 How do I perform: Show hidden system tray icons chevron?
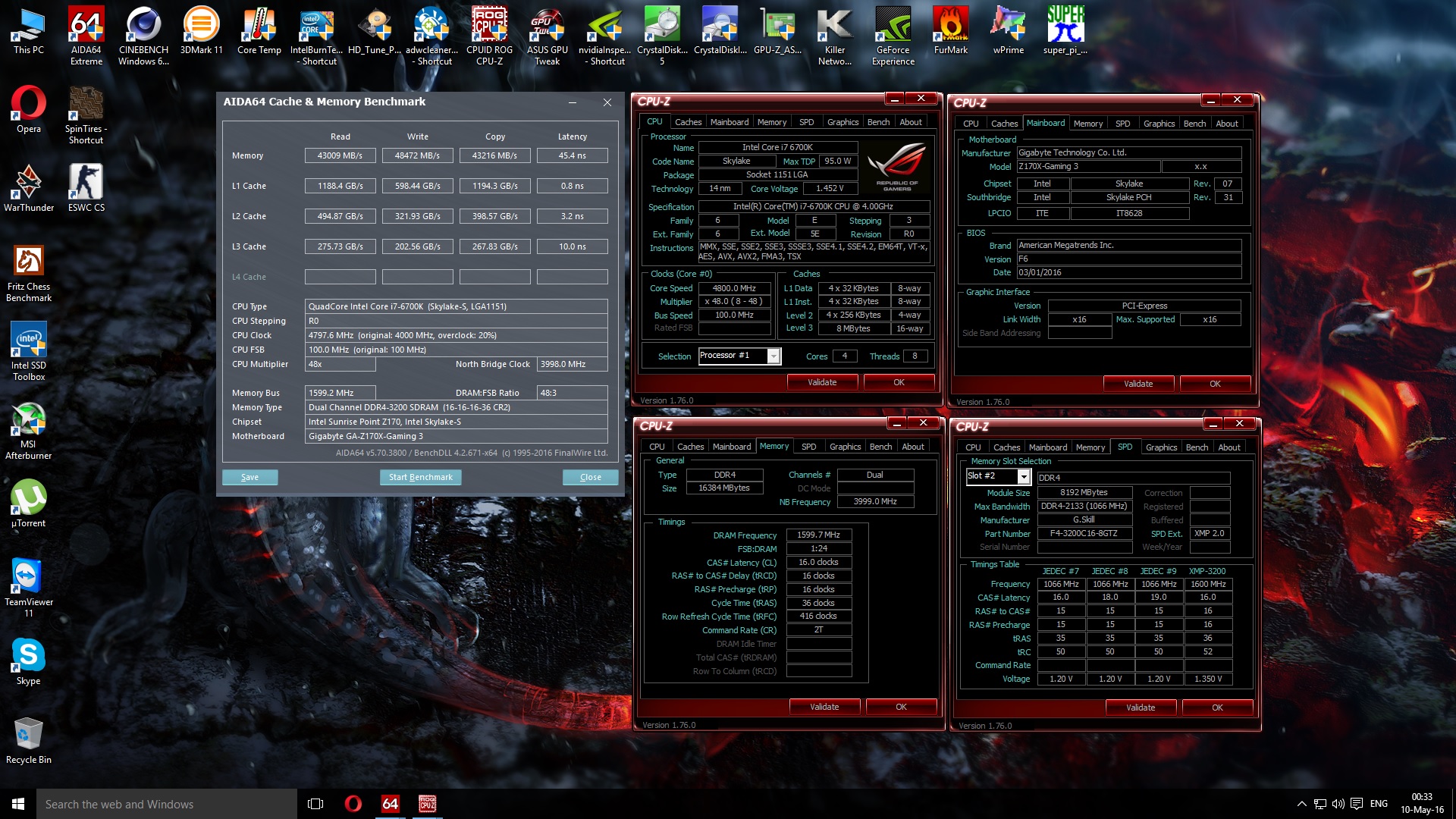tap(1301, 804)
